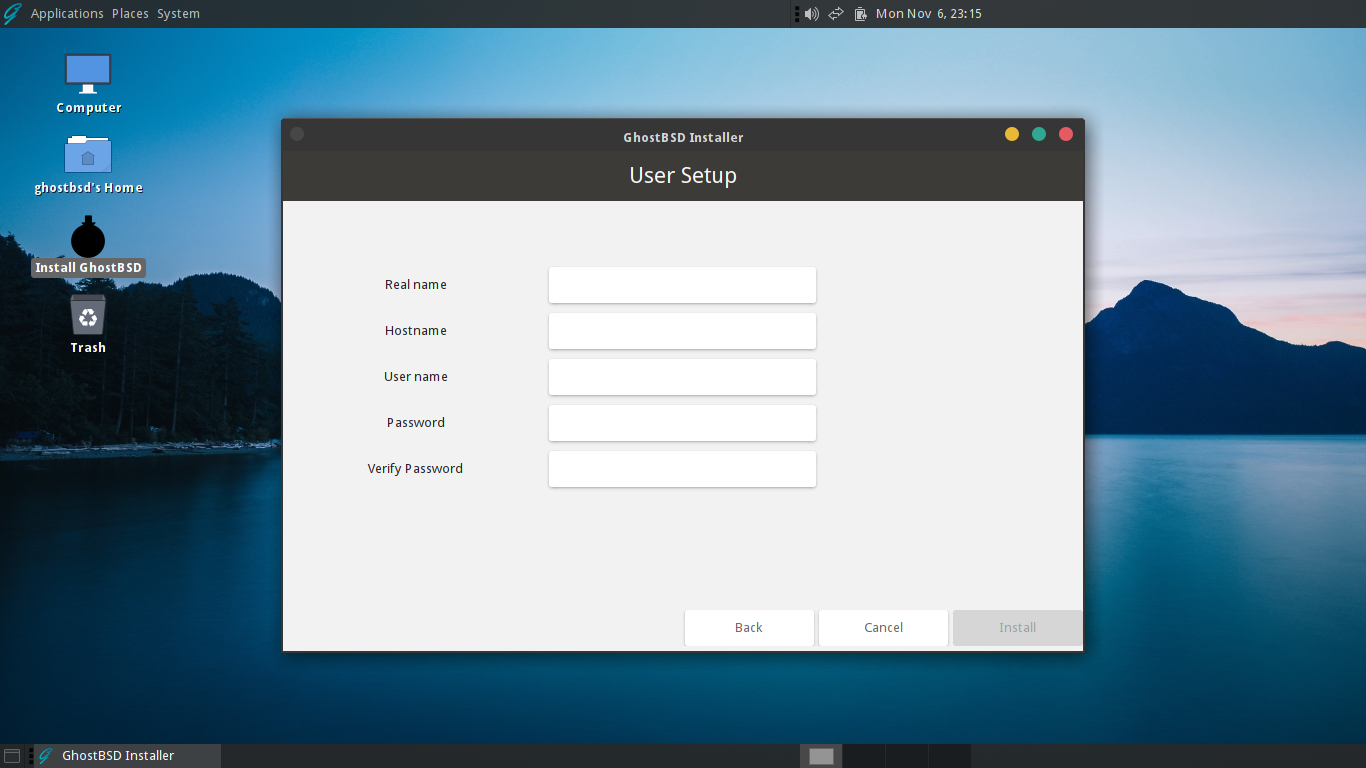Open the volume control tray icon

(811, 14)
